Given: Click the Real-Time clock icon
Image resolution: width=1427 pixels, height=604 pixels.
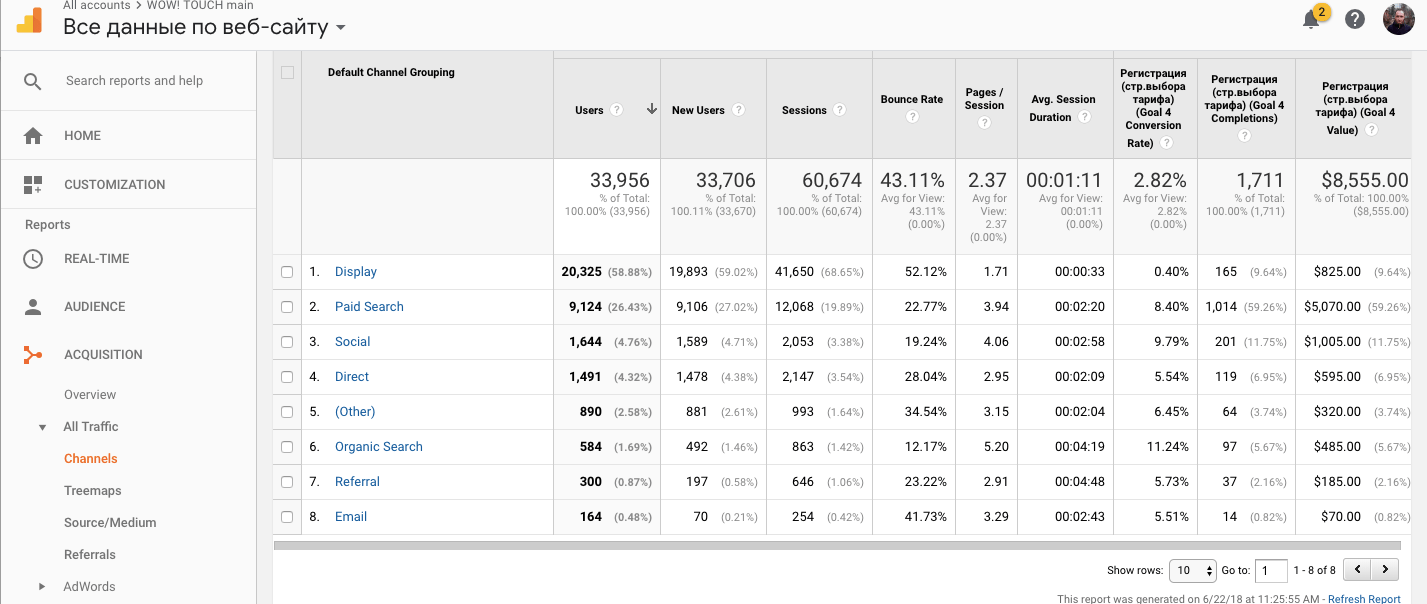Looking at the screenshot, I should coord(33,259).
